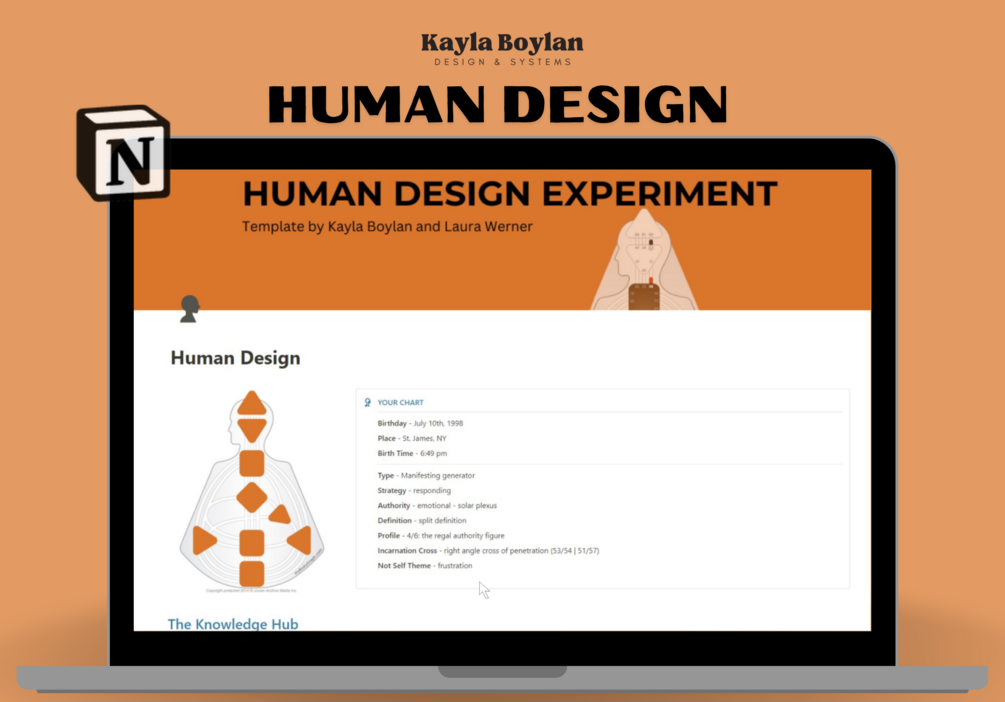Screen dimensions: 1005x702
Task: Click the Authority emotional solar plexus line
Action: (437, 505)
